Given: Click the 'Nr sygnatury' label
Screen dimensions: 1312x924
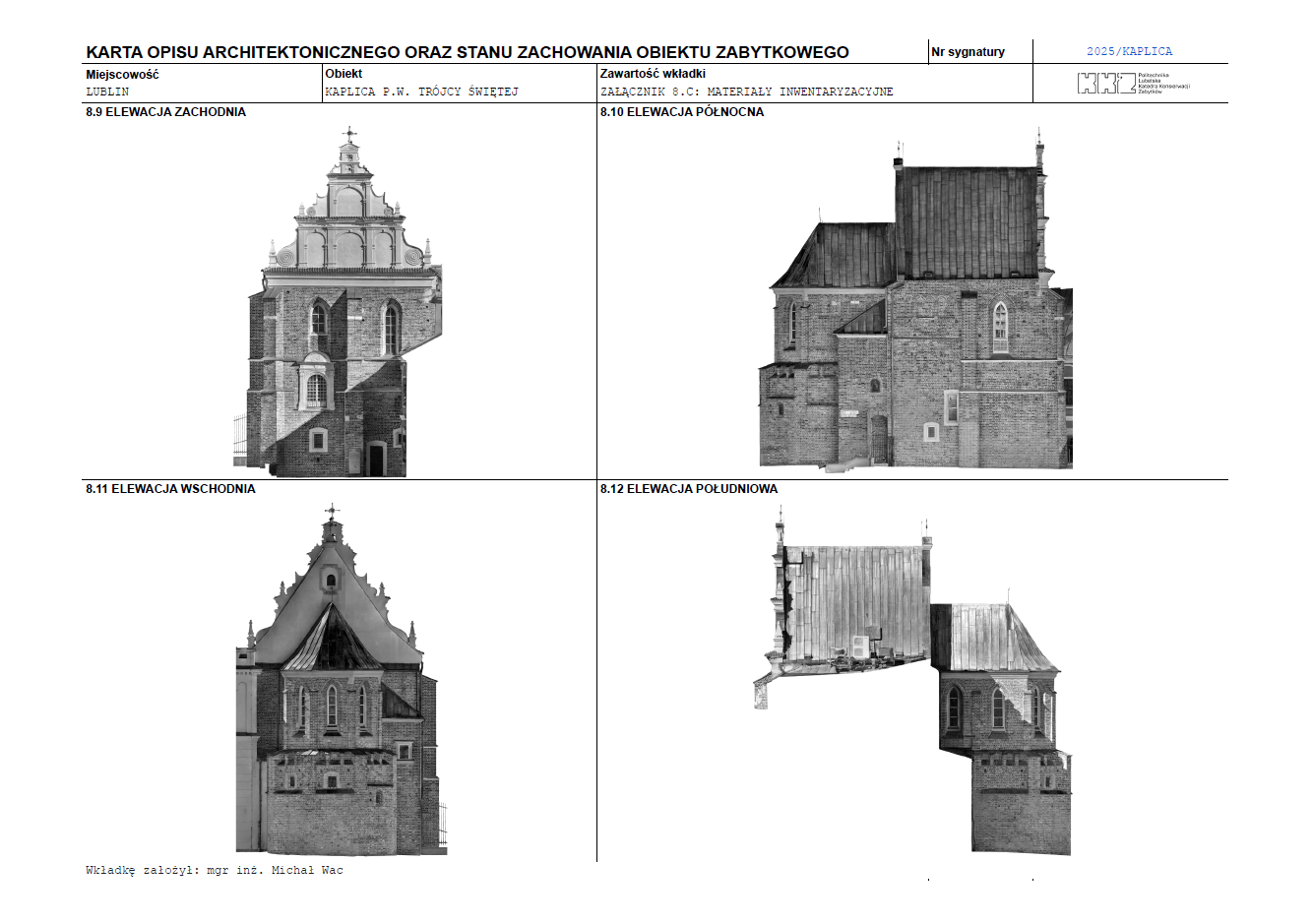Looking at the screenshot, I should pyautogui.click(x=968, y=52).
